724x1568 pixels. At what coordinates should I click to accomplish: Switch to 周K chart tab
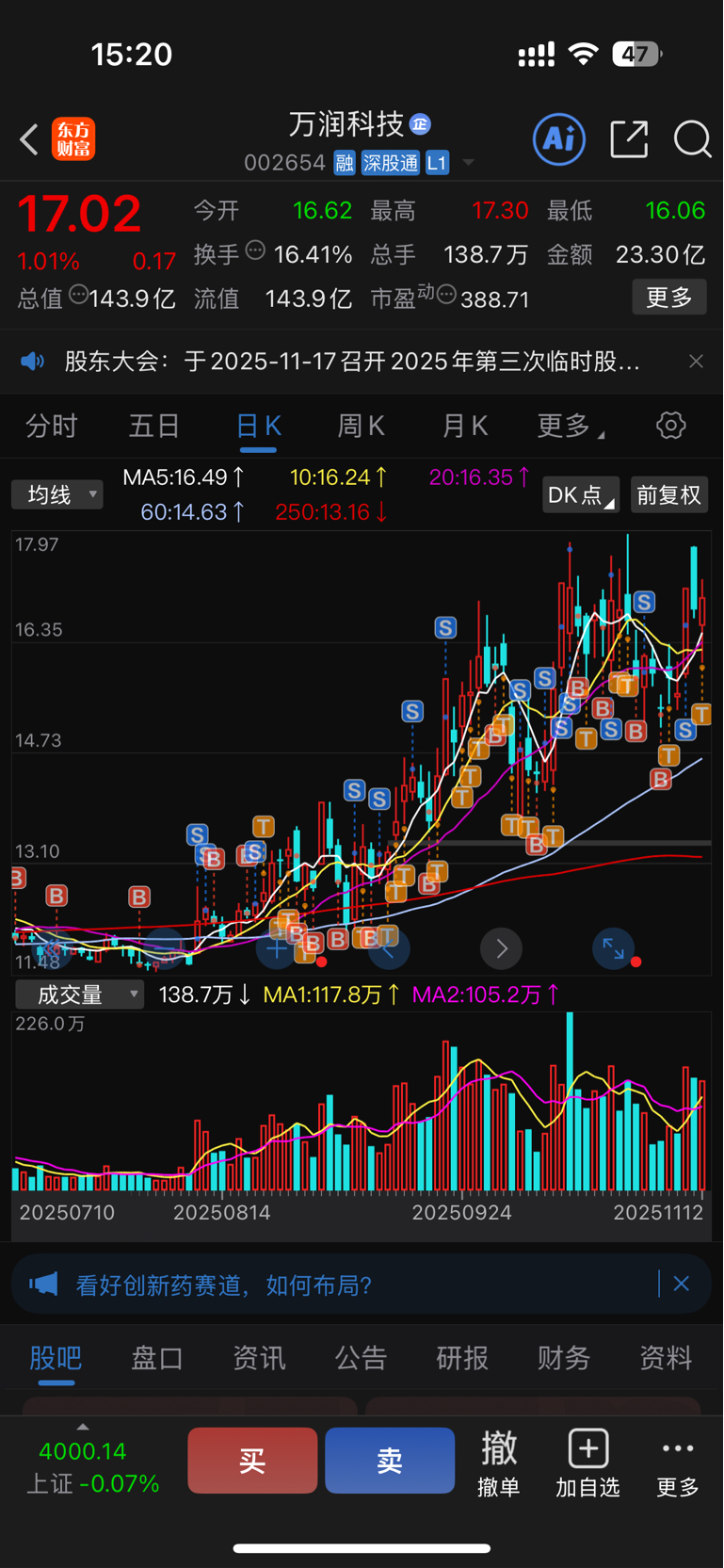[361, 426]
